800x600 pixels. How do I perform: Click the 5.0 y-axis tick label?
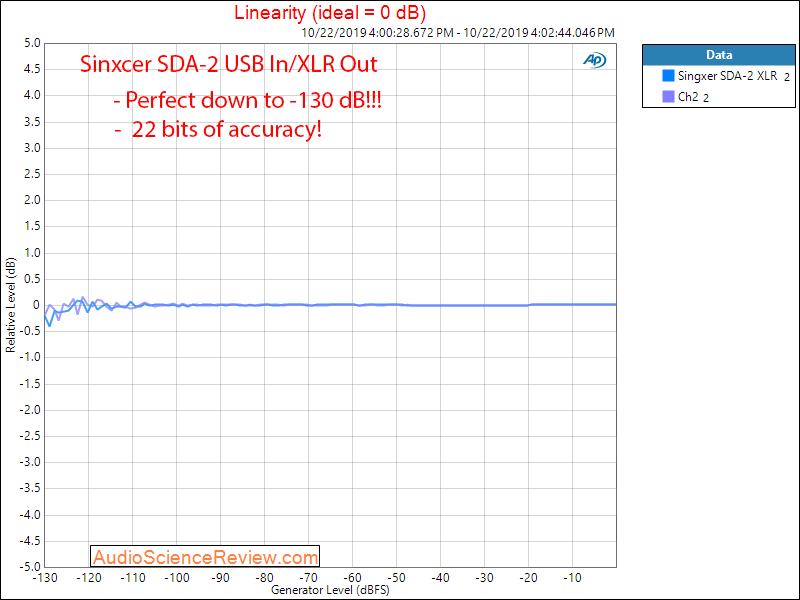coord(32,43)
